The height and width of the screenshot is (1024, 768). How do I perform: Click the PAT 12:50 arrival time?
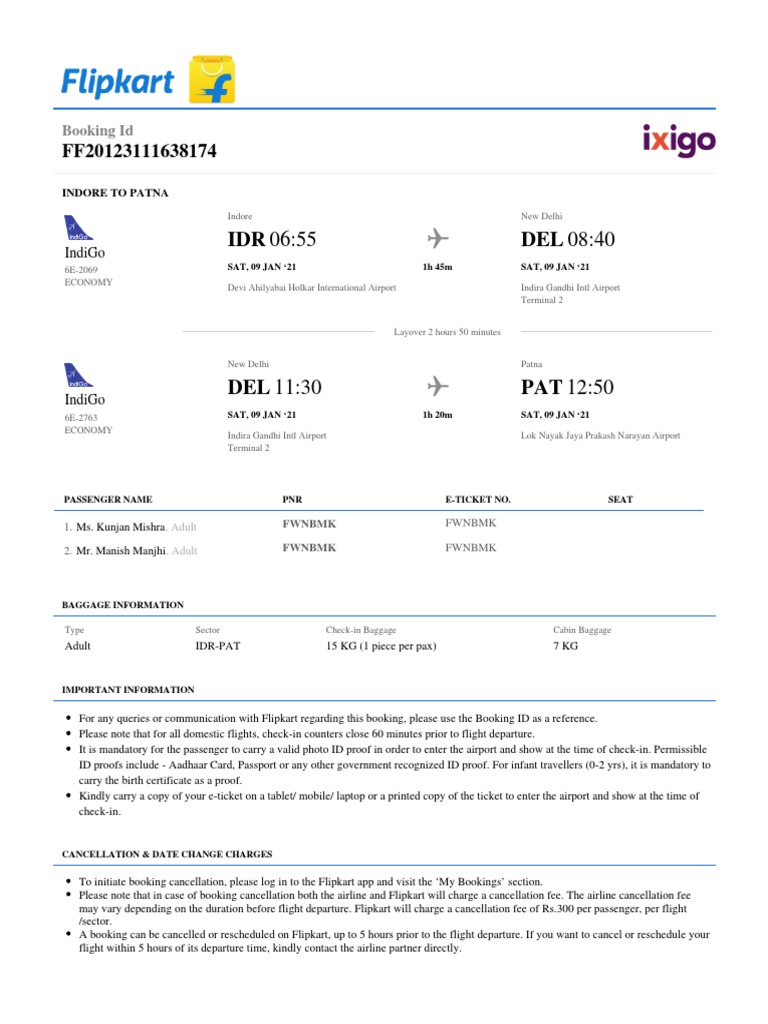[x=568, y=387]
